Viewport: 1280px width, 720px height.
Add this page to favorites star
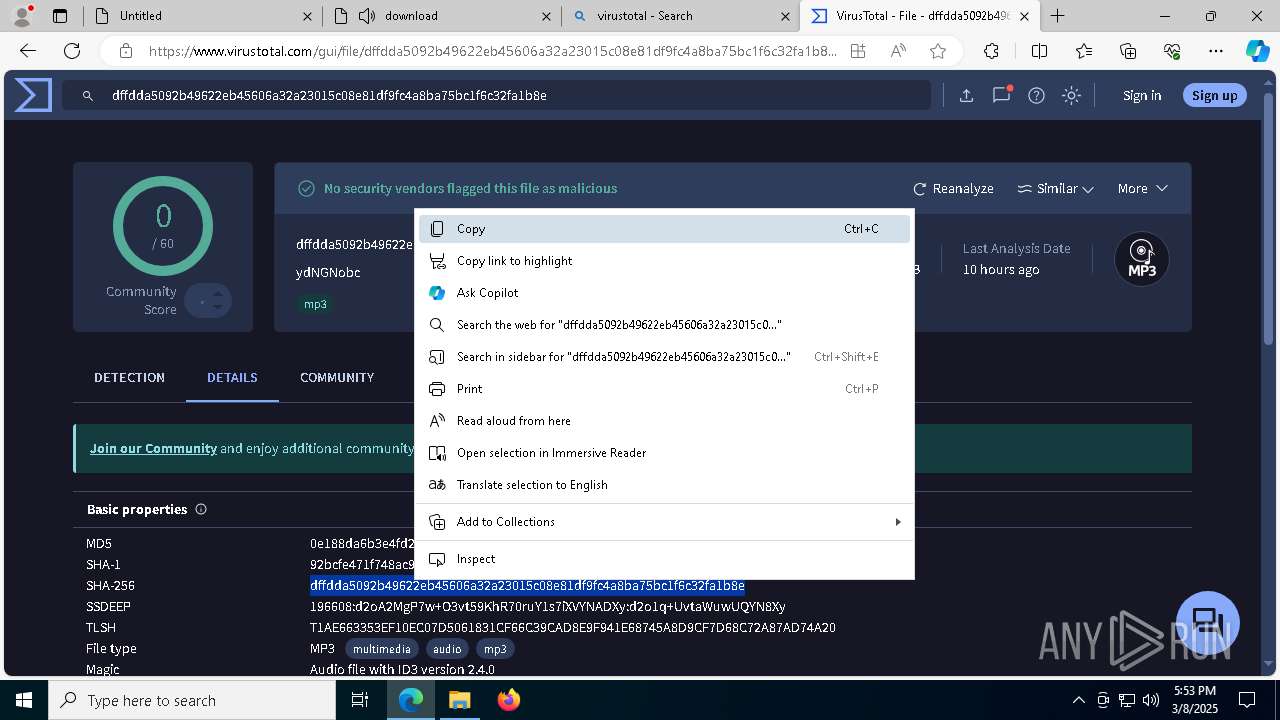(937, 51)
